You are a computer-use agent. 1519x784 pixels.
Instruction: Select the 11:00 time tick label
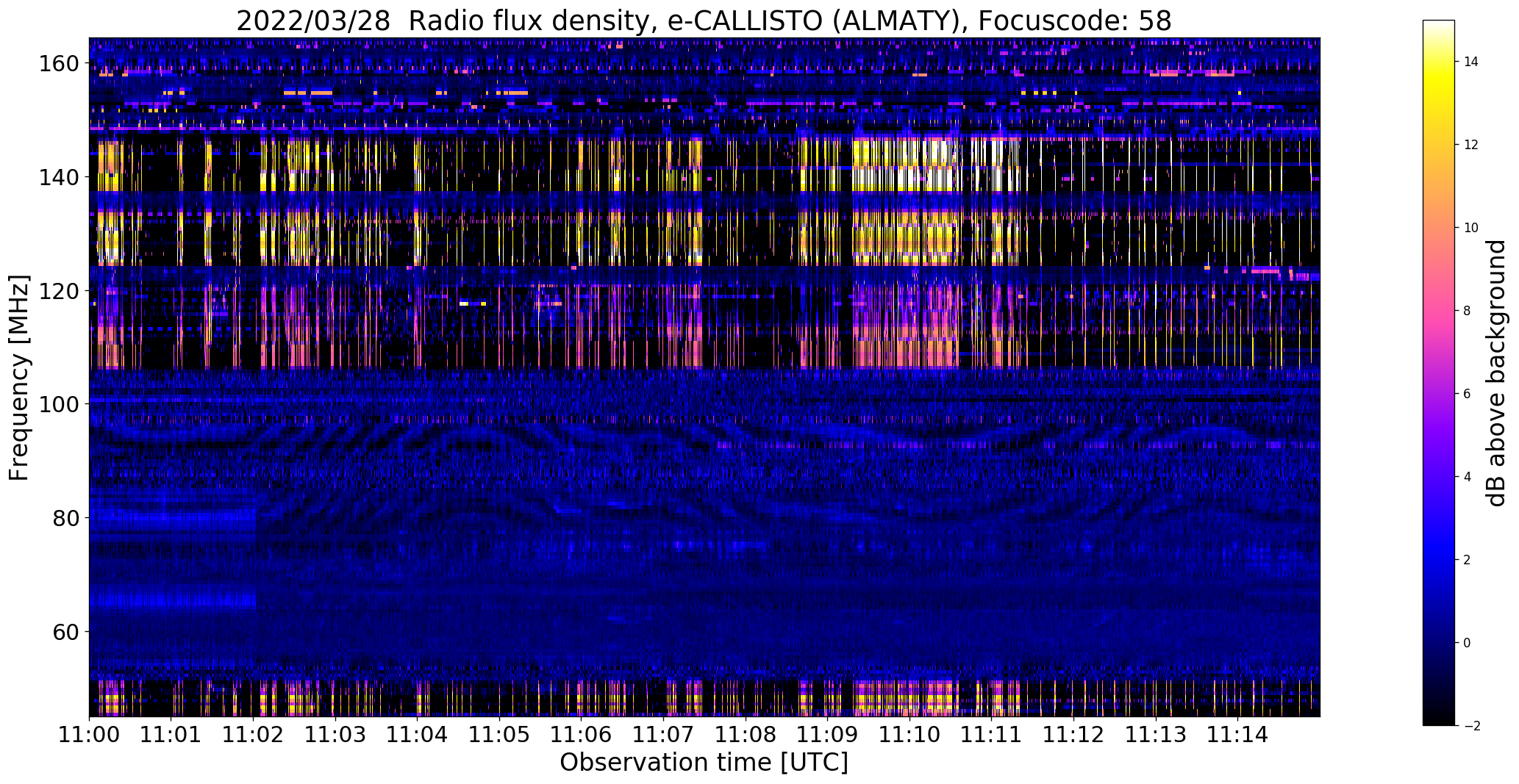(x=89, y=734)
